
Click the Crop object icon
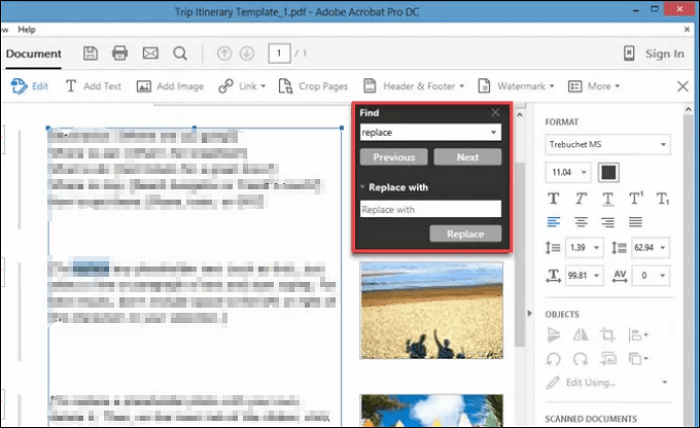pos(608,335)
